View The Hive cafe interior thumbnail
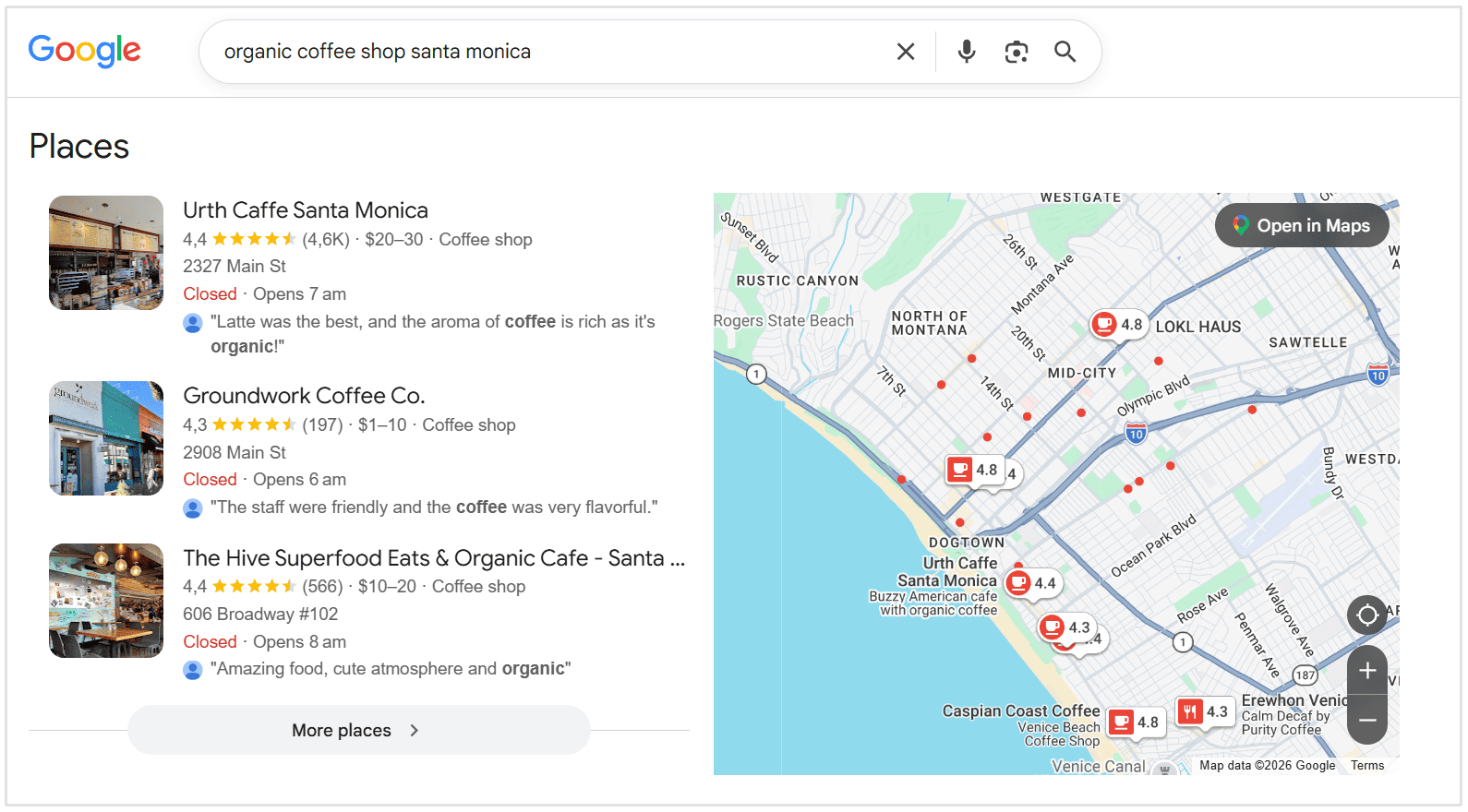Screen dimensions: 1468x812 tap(106, 601)
